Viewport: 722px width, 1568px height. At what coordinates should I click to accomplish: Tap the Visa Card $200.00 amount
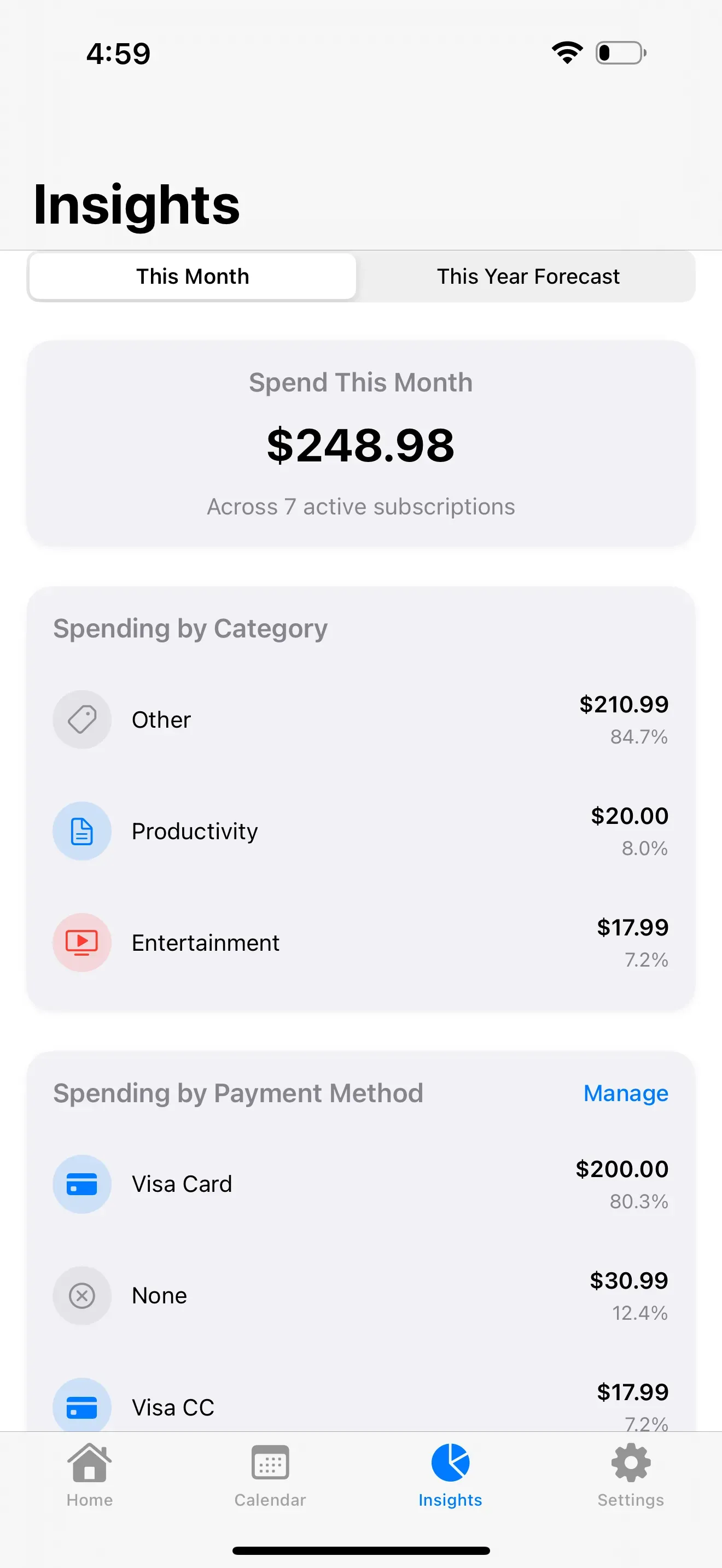click(621, 1169)
